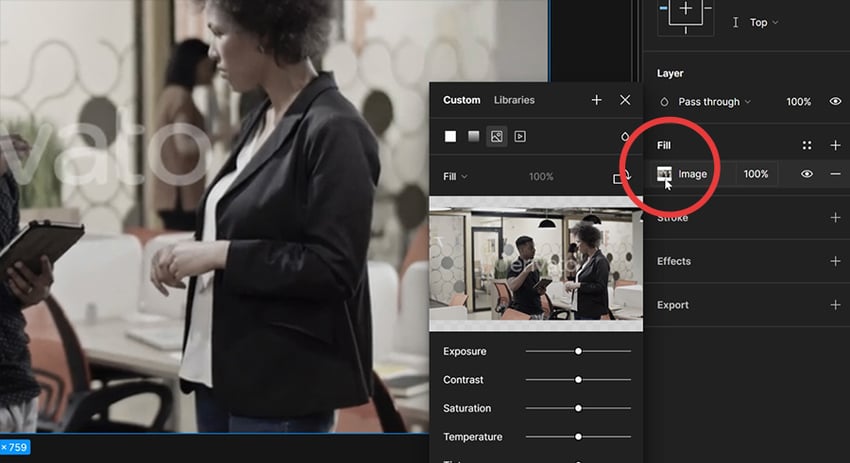Click the layer 100% opacity field
This screenshot has width=850, height=463.
[x=799, y=102]
